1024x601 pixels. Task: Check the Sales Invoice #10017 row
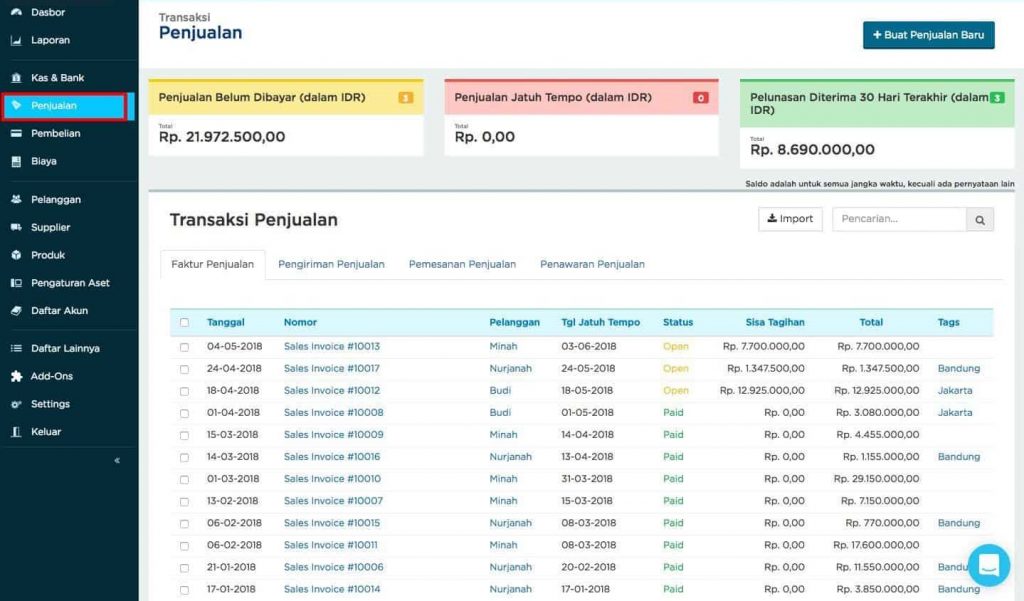point(184,370)
